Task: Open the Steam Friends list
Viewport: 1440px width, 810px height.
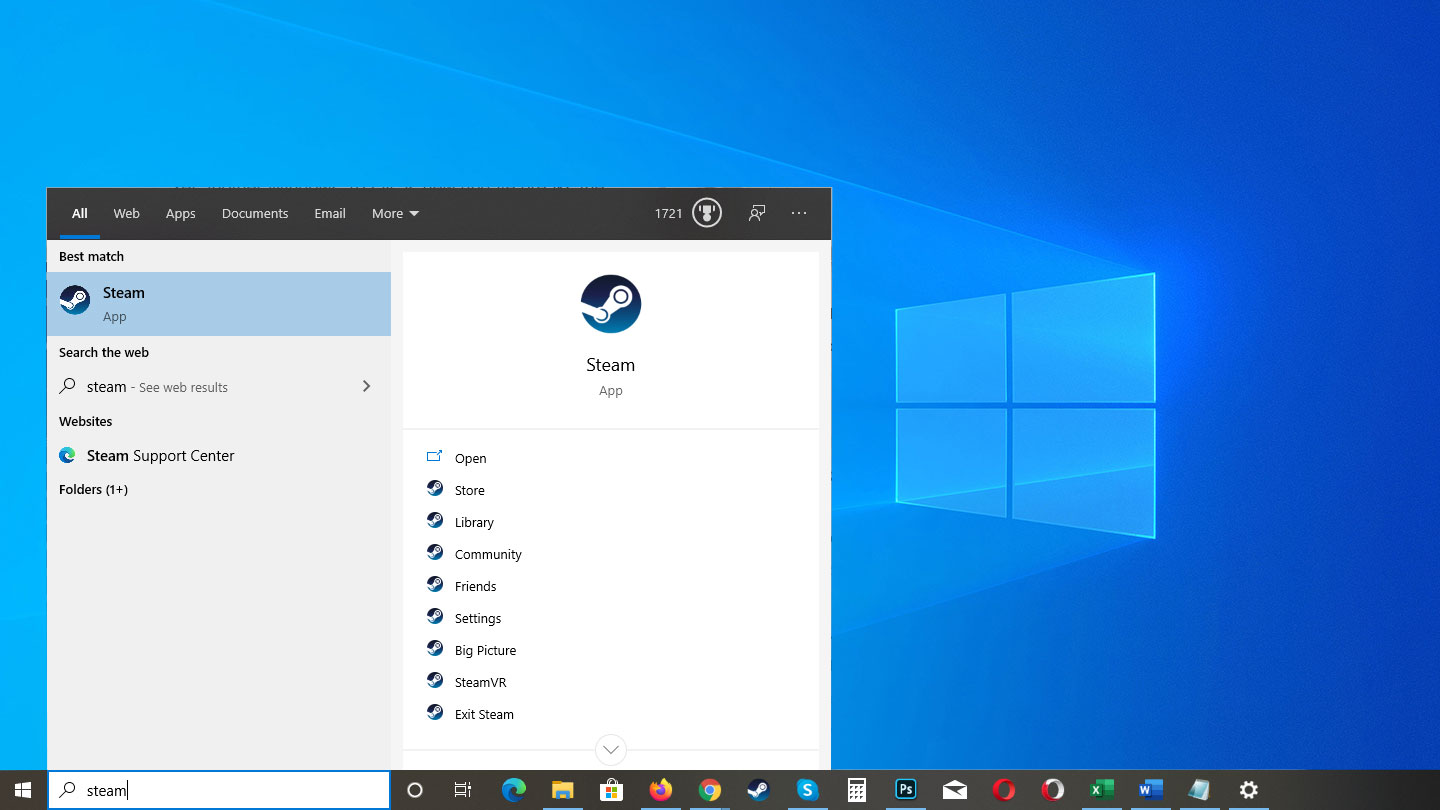Action: pyautogui.click(x=475, y=585)
